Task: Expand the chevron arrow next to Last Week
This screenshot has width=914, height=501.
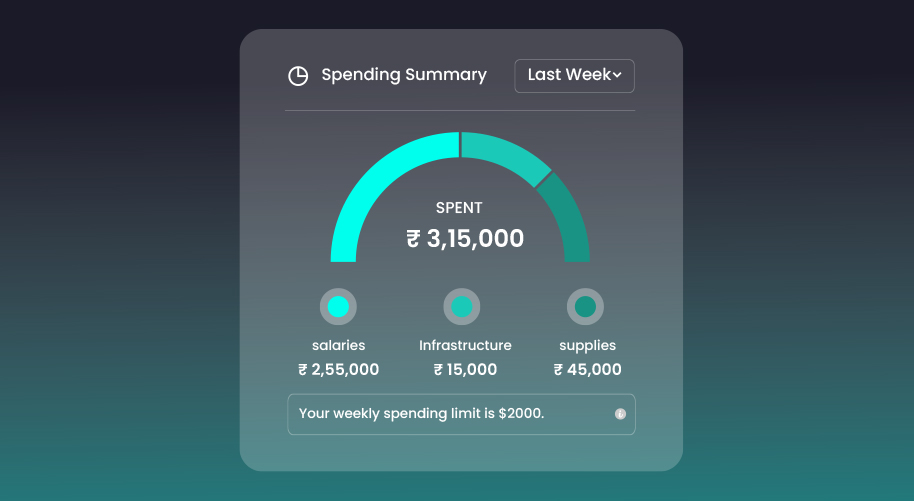Action: 617,76
